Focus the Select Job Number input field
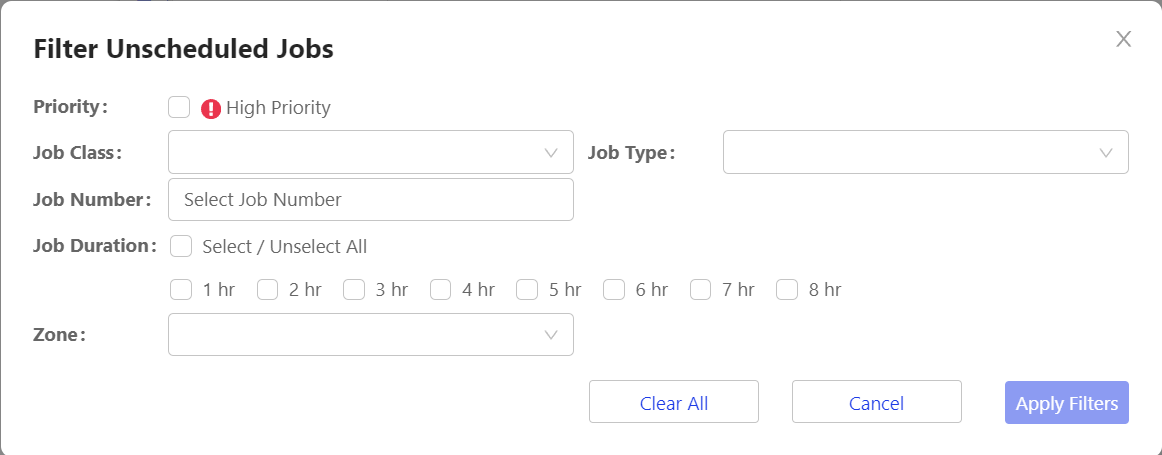This screenshot has height=455, width=1162. pyautogui.click(x=371, y=199)
